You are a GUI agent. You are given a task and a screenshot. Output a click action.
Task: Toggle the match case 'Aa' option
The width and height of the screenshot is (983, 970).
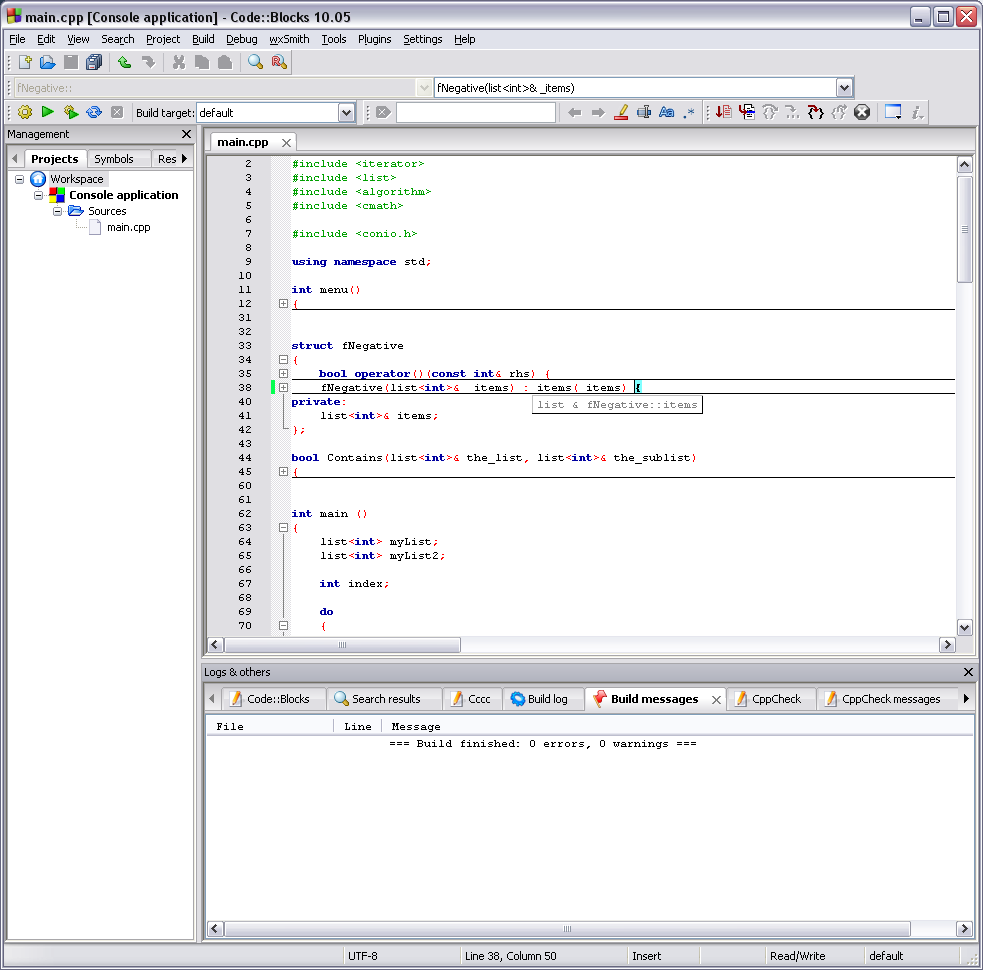[667, 113]
